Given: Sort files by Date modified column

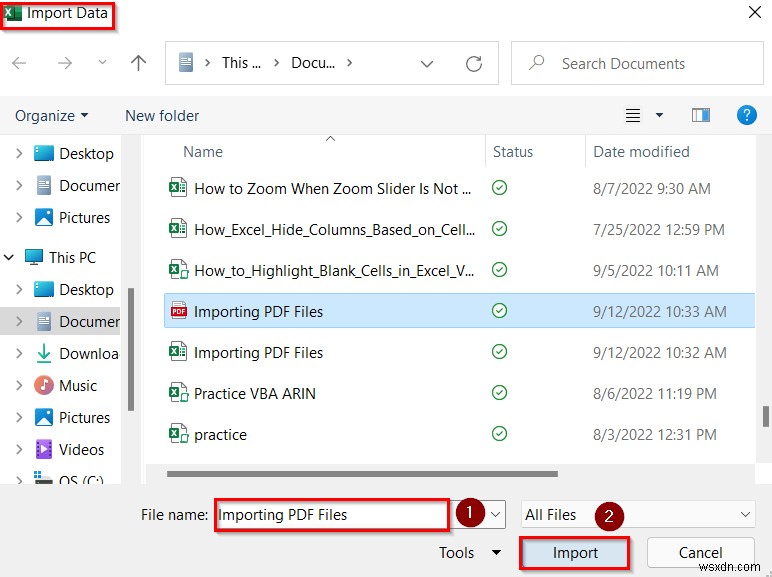Looking at the screenshot, I should (x=641, y=152).
